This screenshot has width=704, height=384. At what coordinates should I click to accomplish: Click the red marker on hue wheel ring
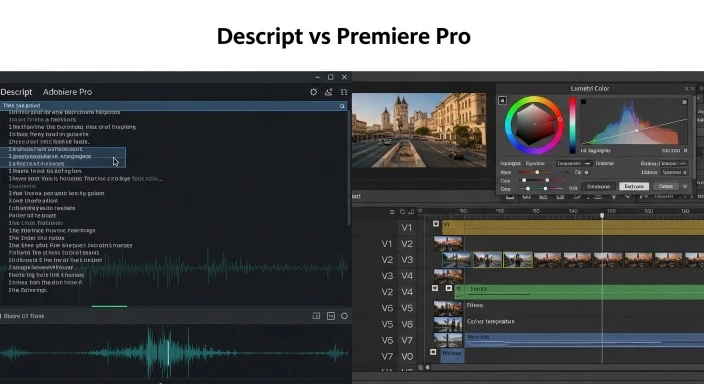coord(560,119)
